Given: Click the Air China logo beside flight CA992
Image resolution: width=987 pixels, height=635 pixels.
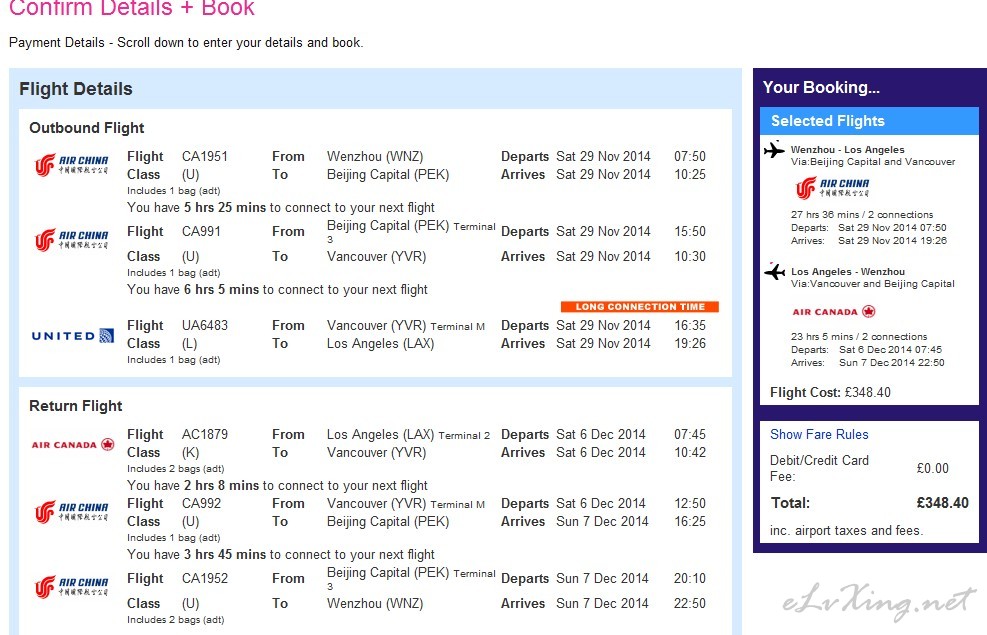Looking at the screenshot, I should (x=71, y=512).
